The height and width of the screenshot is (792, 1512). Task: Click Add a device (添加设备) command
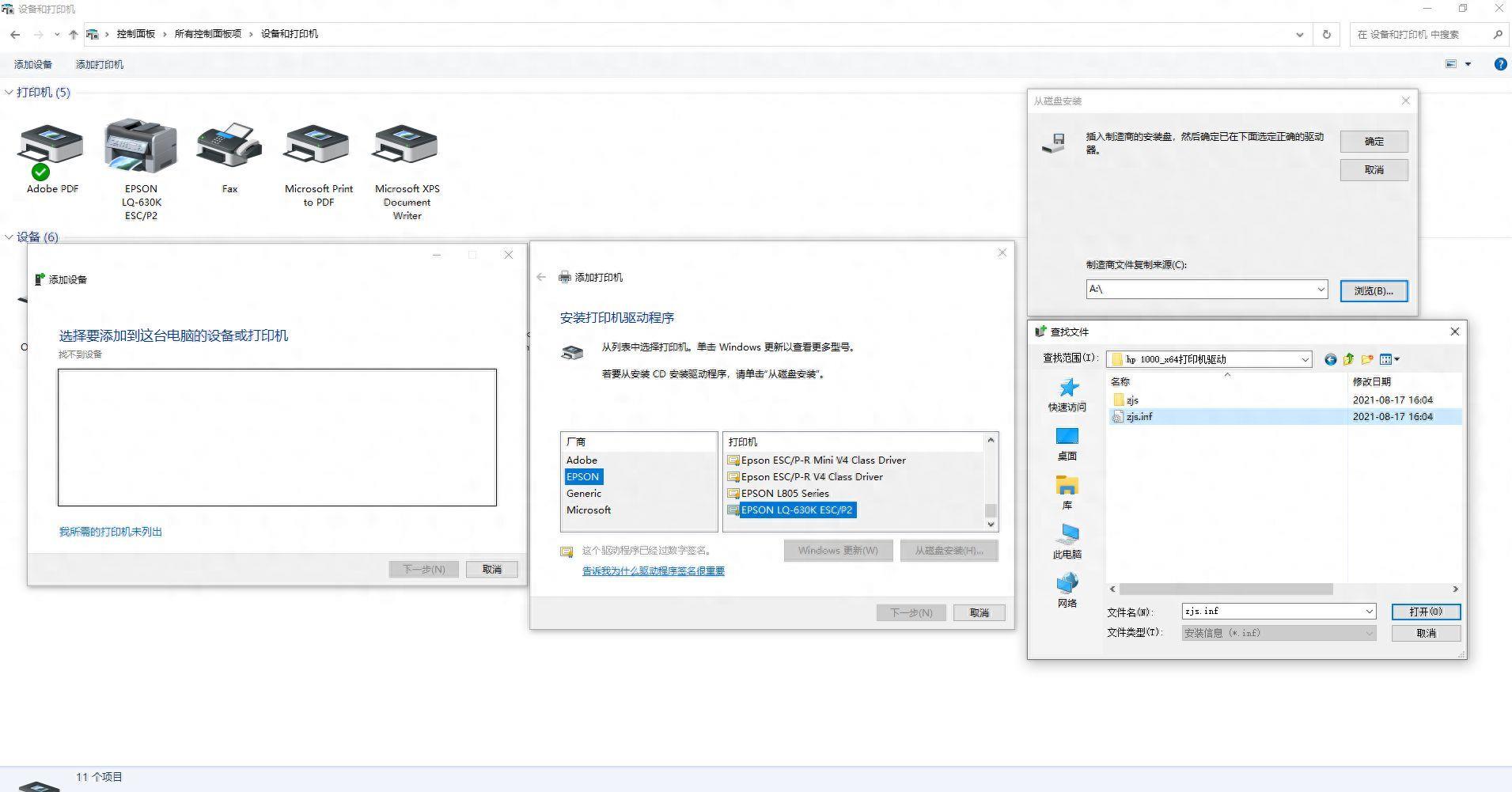[33, 64]
